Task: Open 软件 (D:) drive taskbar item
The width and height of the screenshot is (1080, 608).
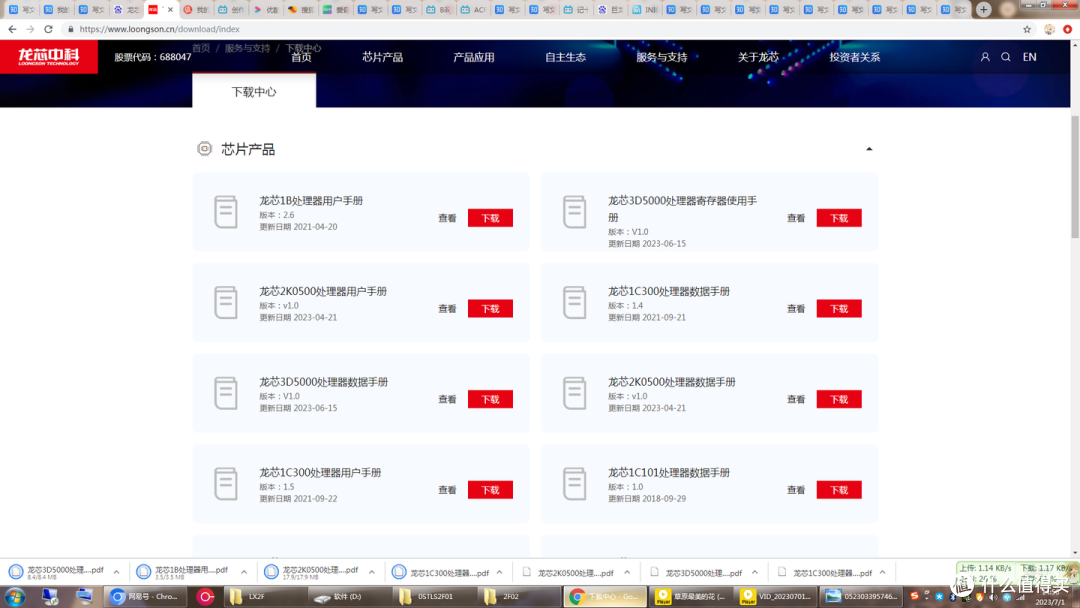Action: (348, 596)
